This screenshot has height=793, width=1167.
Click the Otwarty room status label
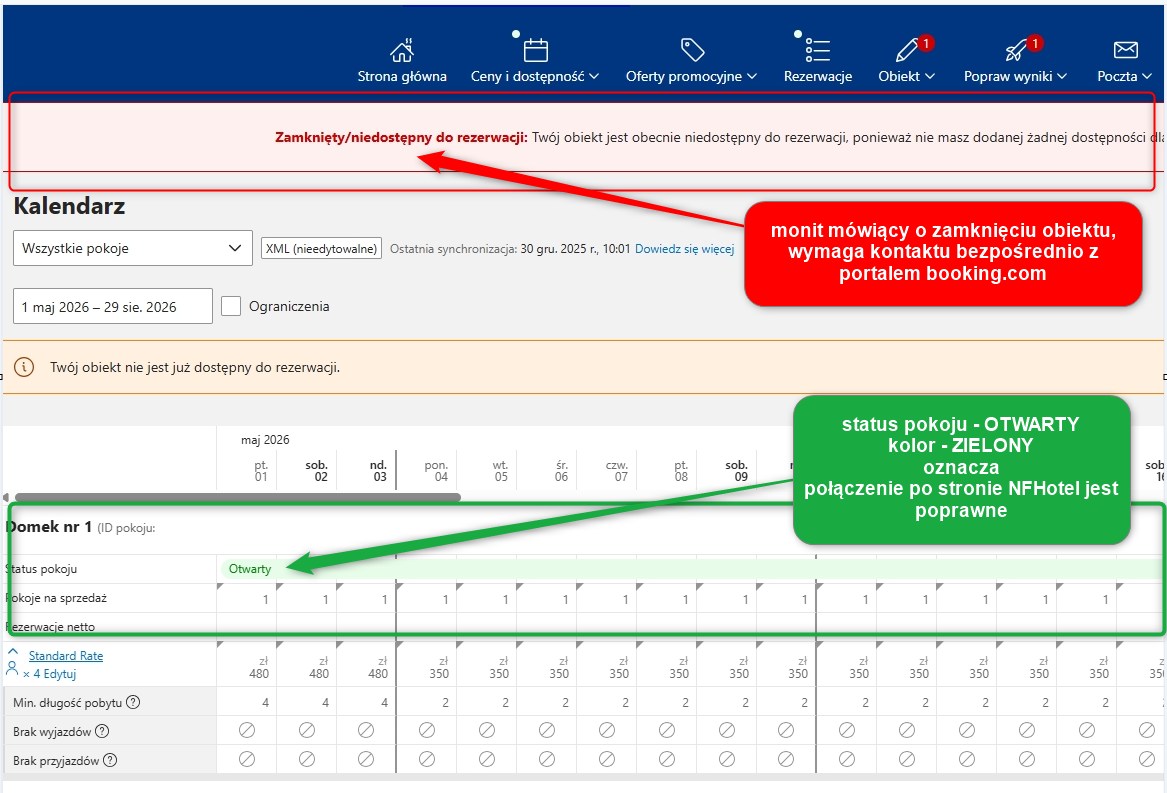click(x=249, y=569)
